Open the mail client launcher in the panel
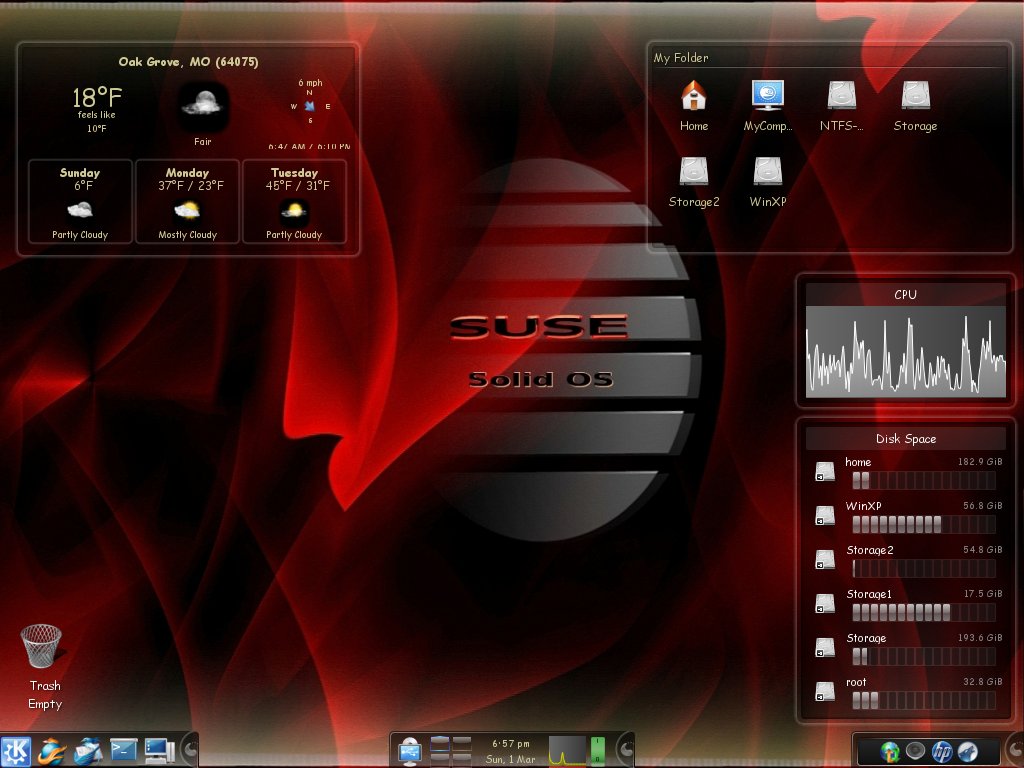This screenshot has width=1024, height=768. [x=88, y=750]
